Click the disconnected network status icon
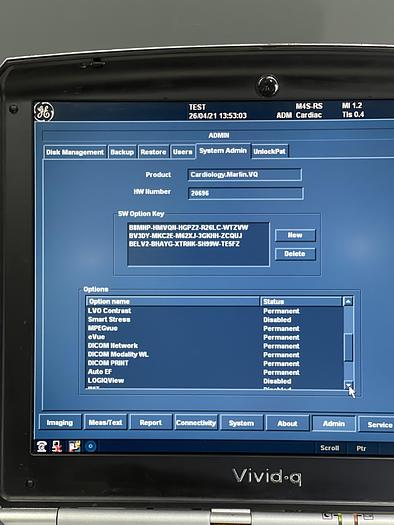The width and height of the screenshot is (394, 525). point(57,447)
